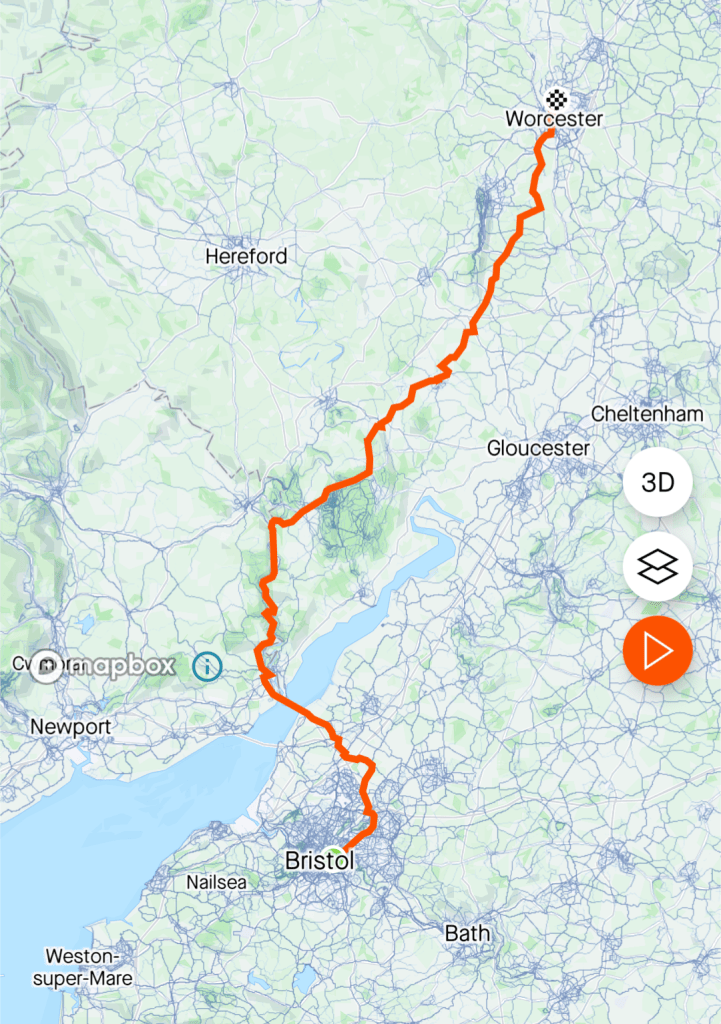Click the Weston-super-Mare label
The height and width of the screenshot is (1024, 721).
click(x=83, y=967)
